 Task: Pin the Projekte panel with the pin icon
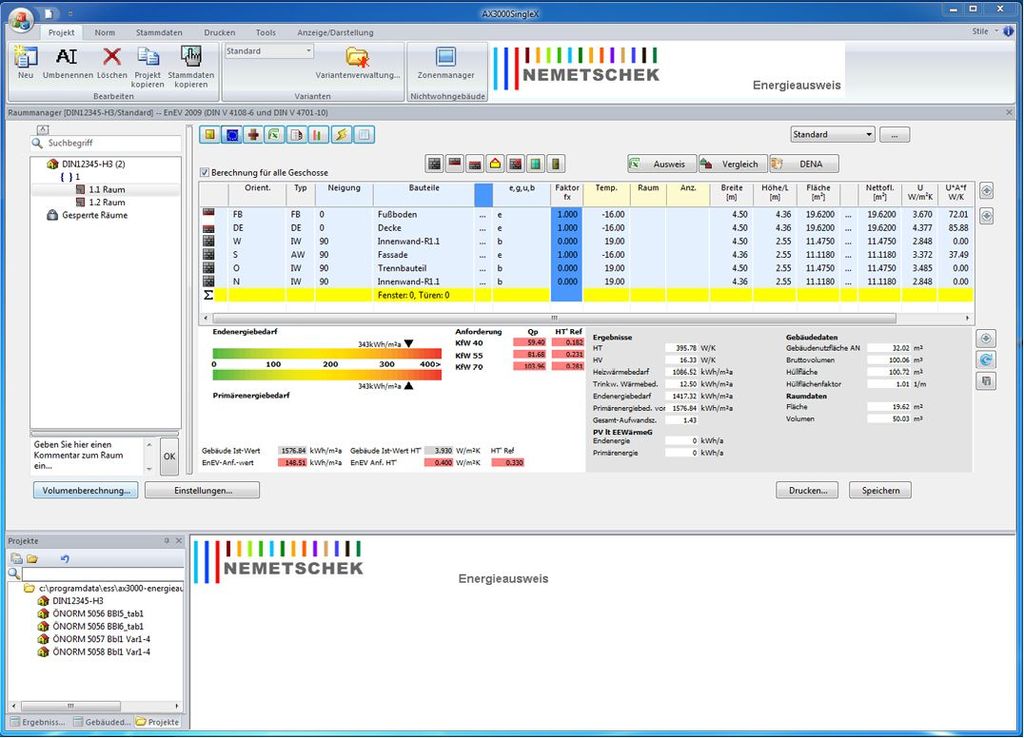[167, 541]
